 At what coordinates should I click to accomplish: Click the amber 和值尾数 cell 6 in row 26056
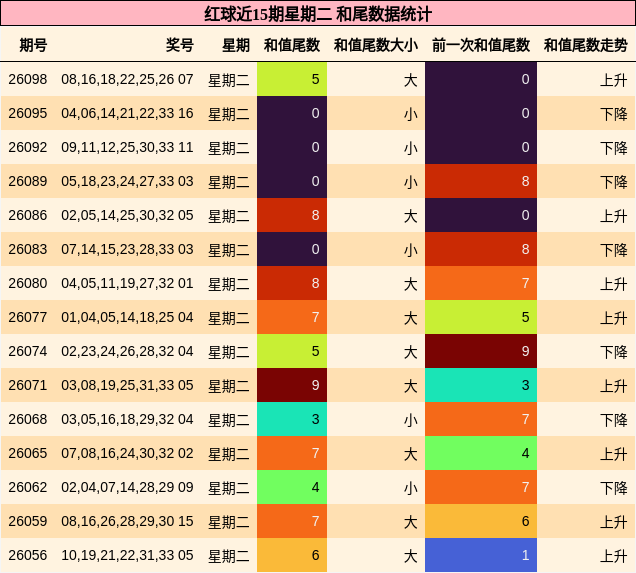(292, 555)
